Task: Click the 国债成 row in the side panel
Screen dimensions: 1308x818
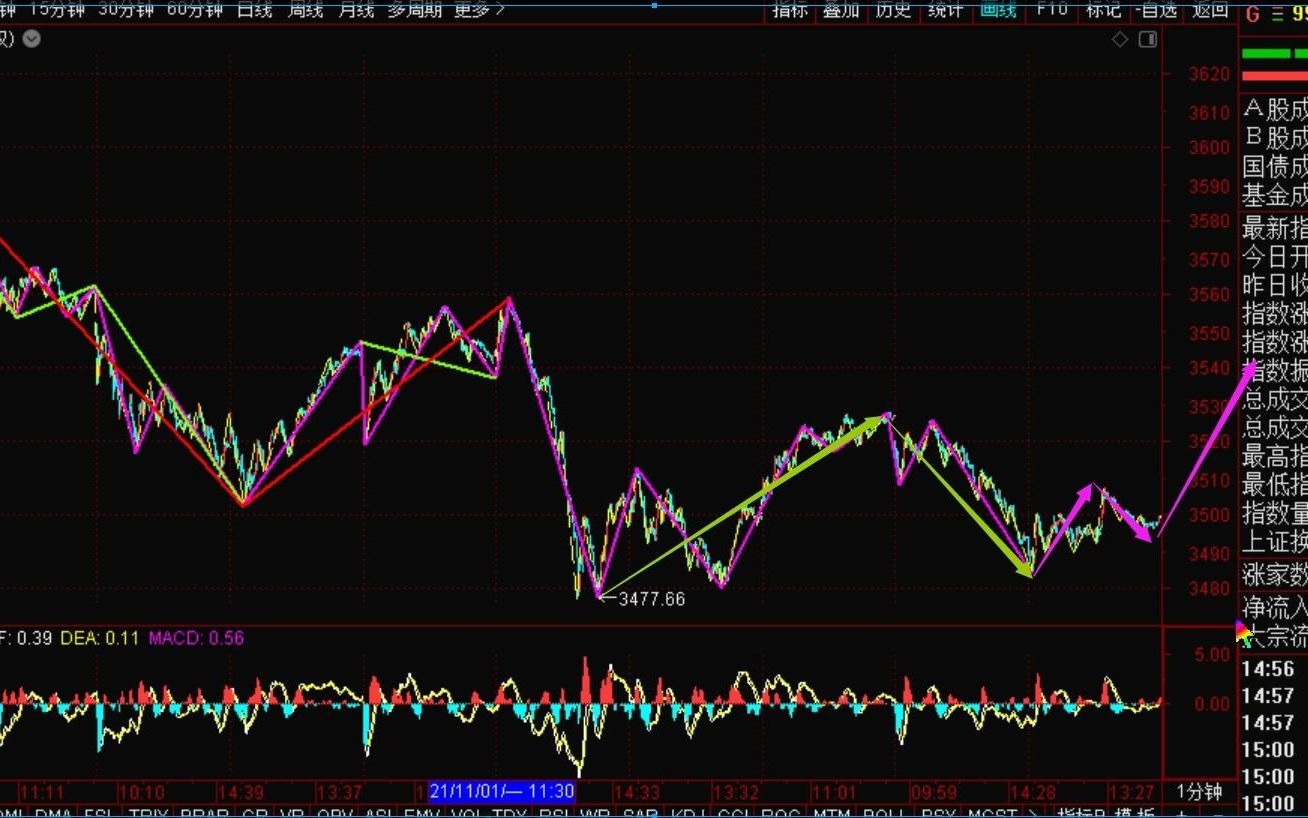Action: (1274, 166)
